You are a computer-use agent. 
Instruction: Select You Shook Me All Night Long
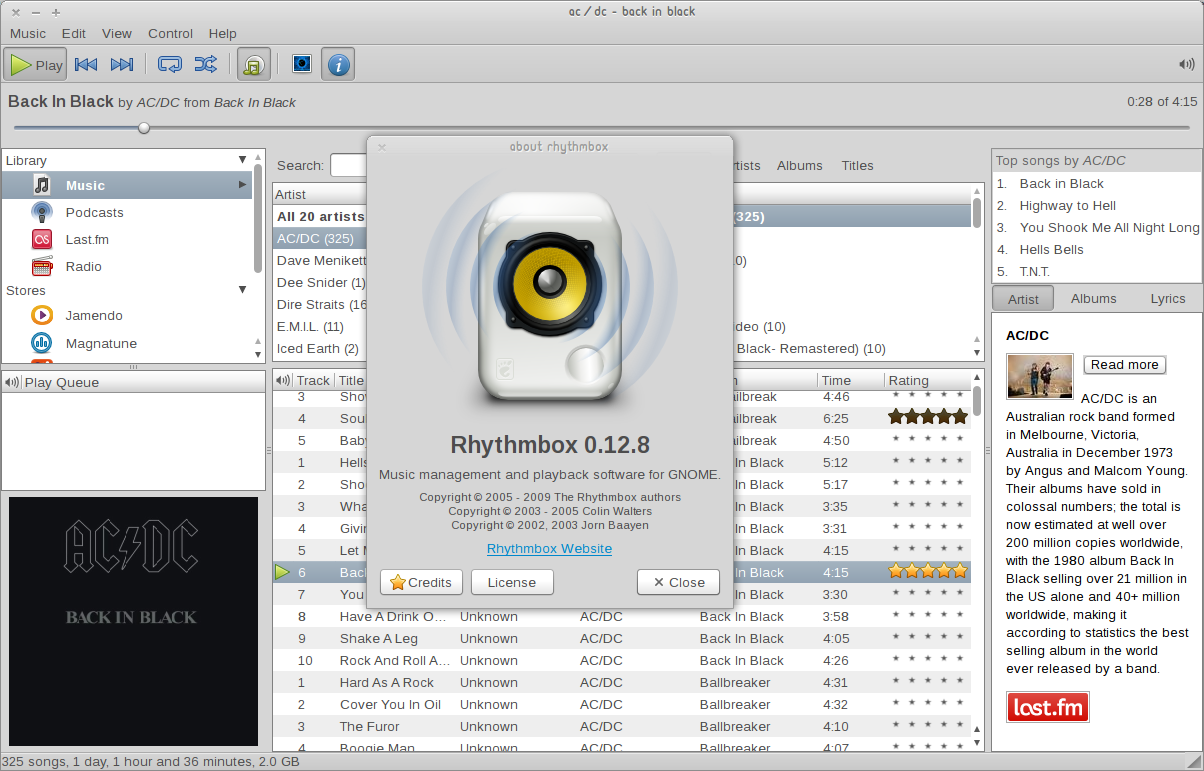(1109, 227)
